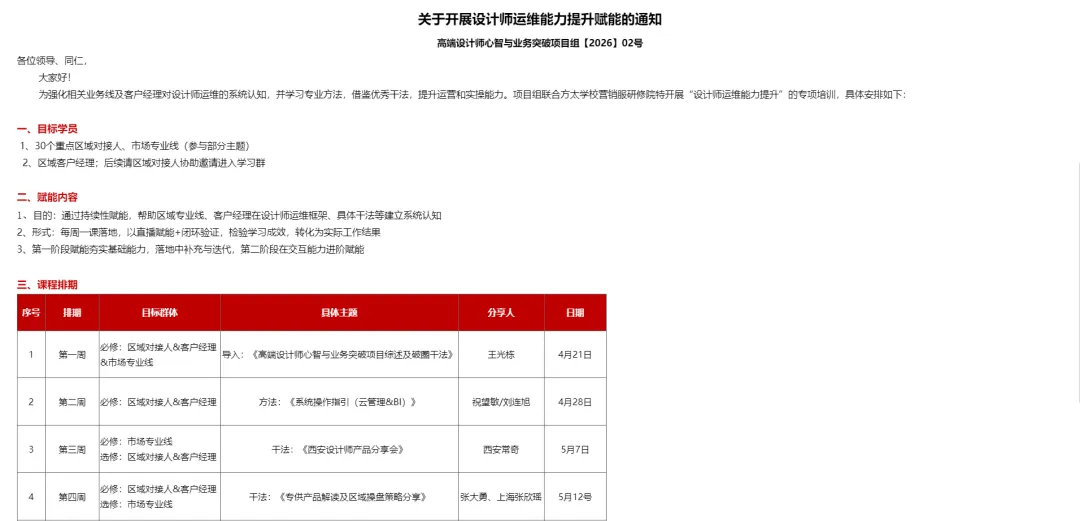Viewport: 1080px width, 521px height.
Task: Click the table header '分享人'
Action: tap(501, 312)
